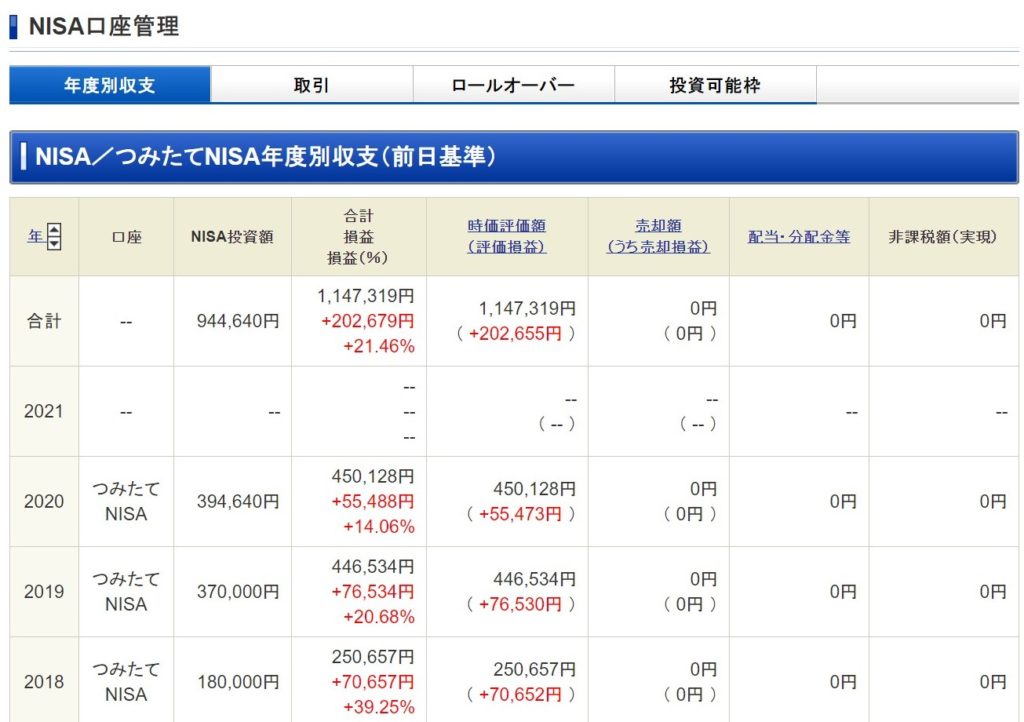Click the 2019 year cell
Screen dimensions: 1024x722
point(44,591)
